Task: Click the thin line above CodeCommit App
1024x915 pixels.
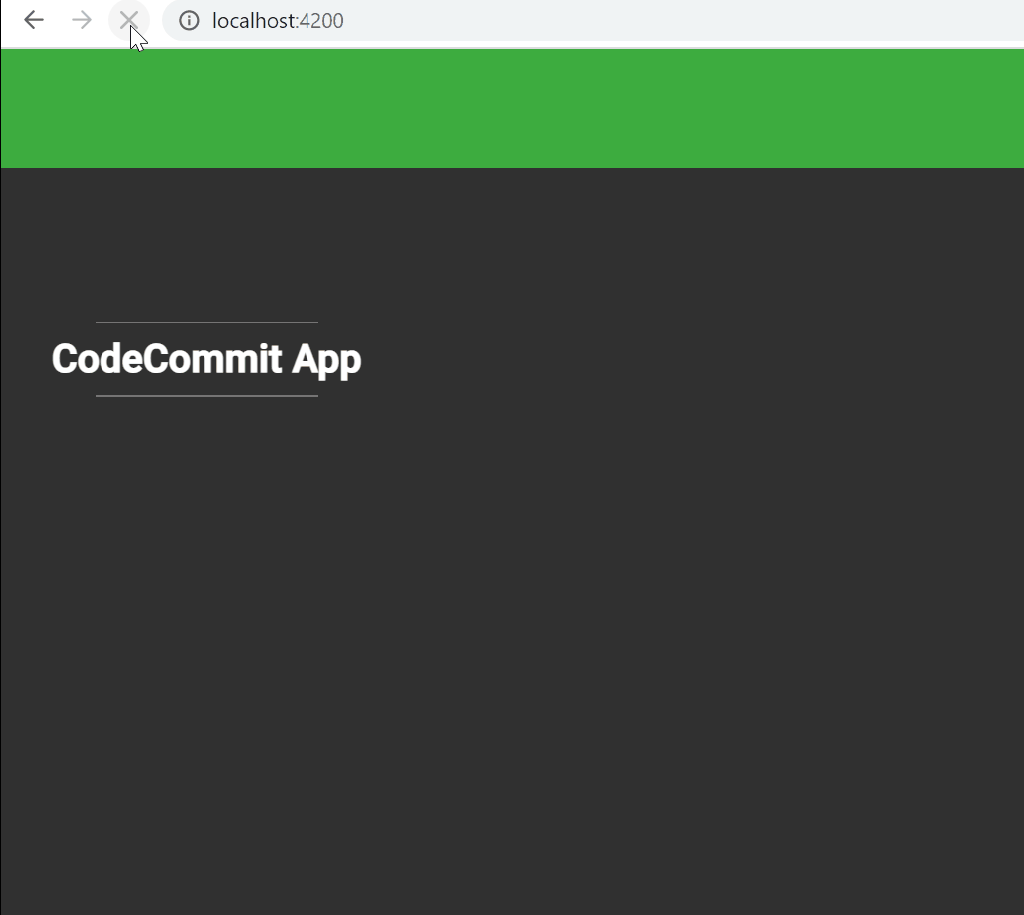Action: [x=206, y=322]
